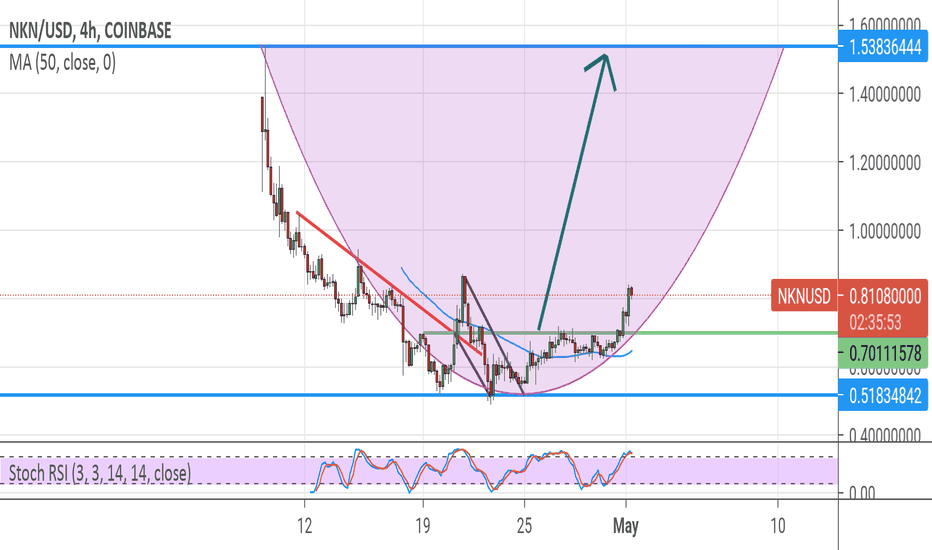Click the 0.00 value on Stoch RSI scale

click(x=861, y=493)
